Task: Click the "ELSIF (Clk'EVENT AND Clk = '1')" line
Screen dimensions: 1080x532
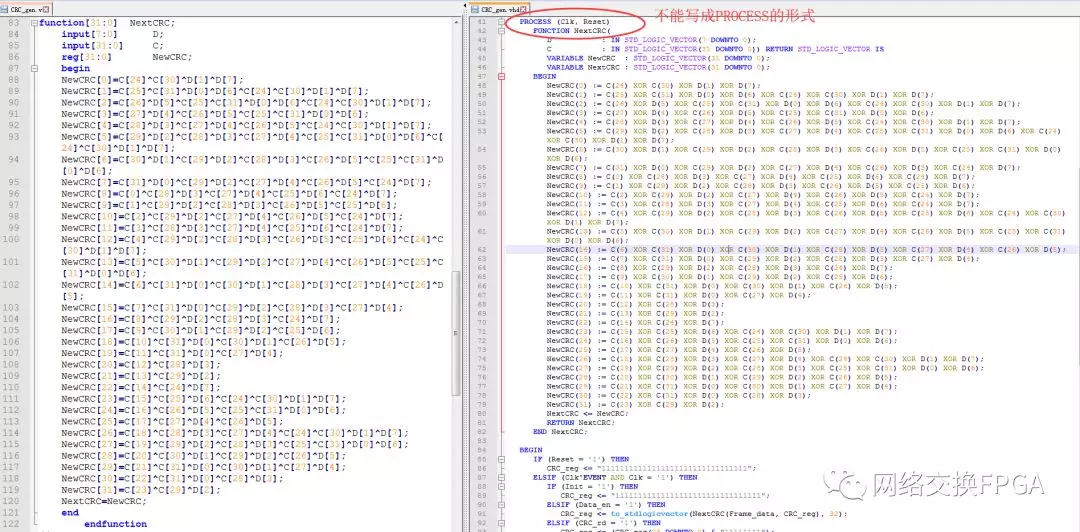Action: pyautogui.click(x=614, y=477)
